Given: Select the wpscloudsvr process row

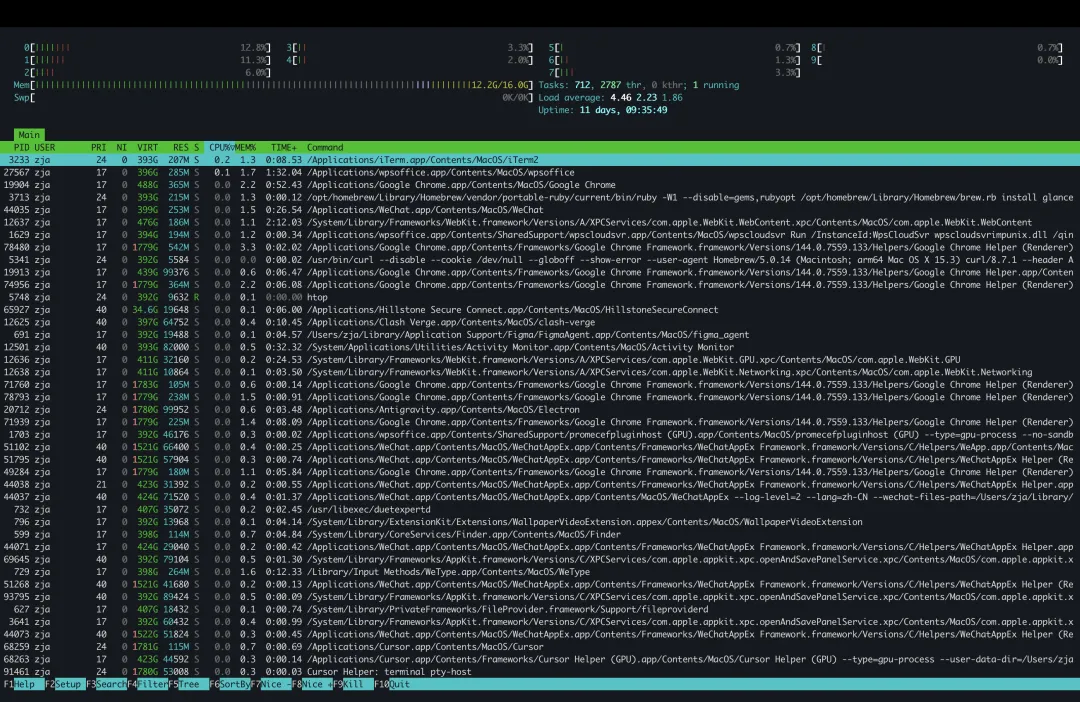Looking at the screenshot, I should coord(540,234).
